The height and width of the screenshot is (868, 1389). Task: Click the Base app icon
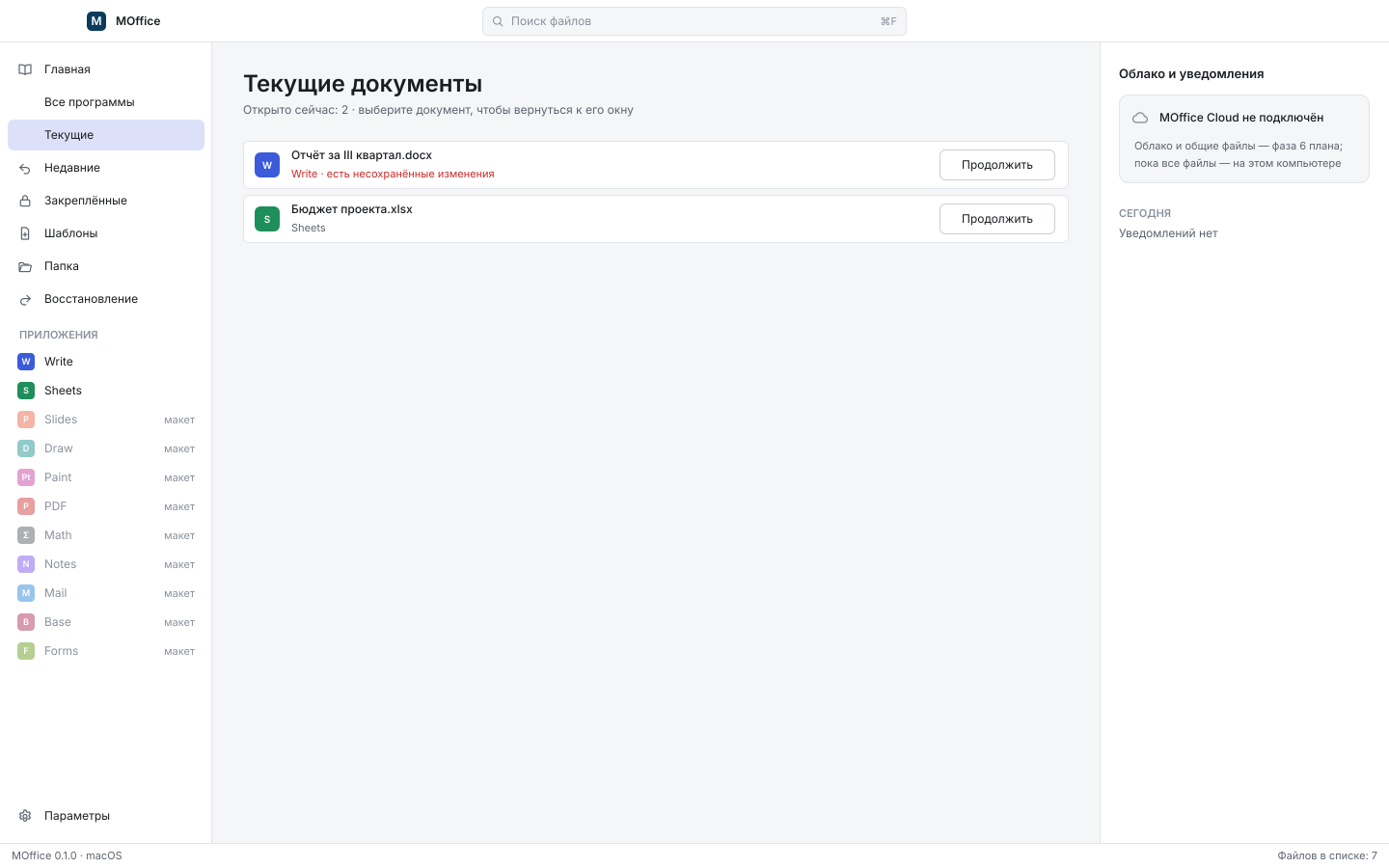pos(26,622)
